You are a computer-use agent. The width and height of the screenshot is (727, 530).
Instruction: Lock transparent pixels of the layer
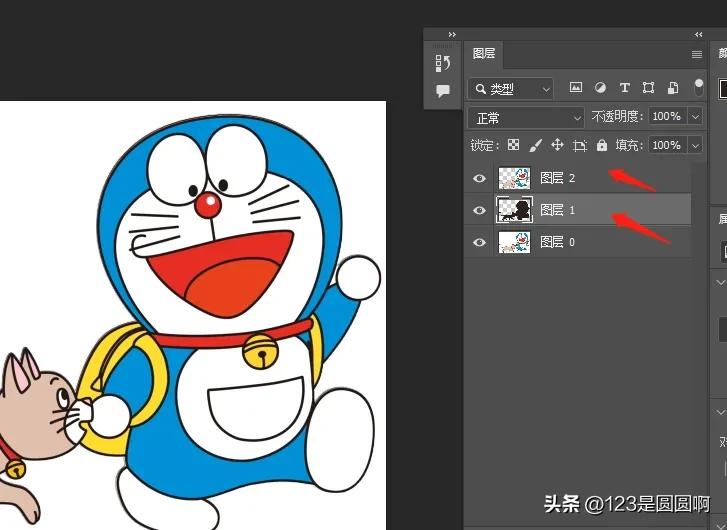click(513, 145)
